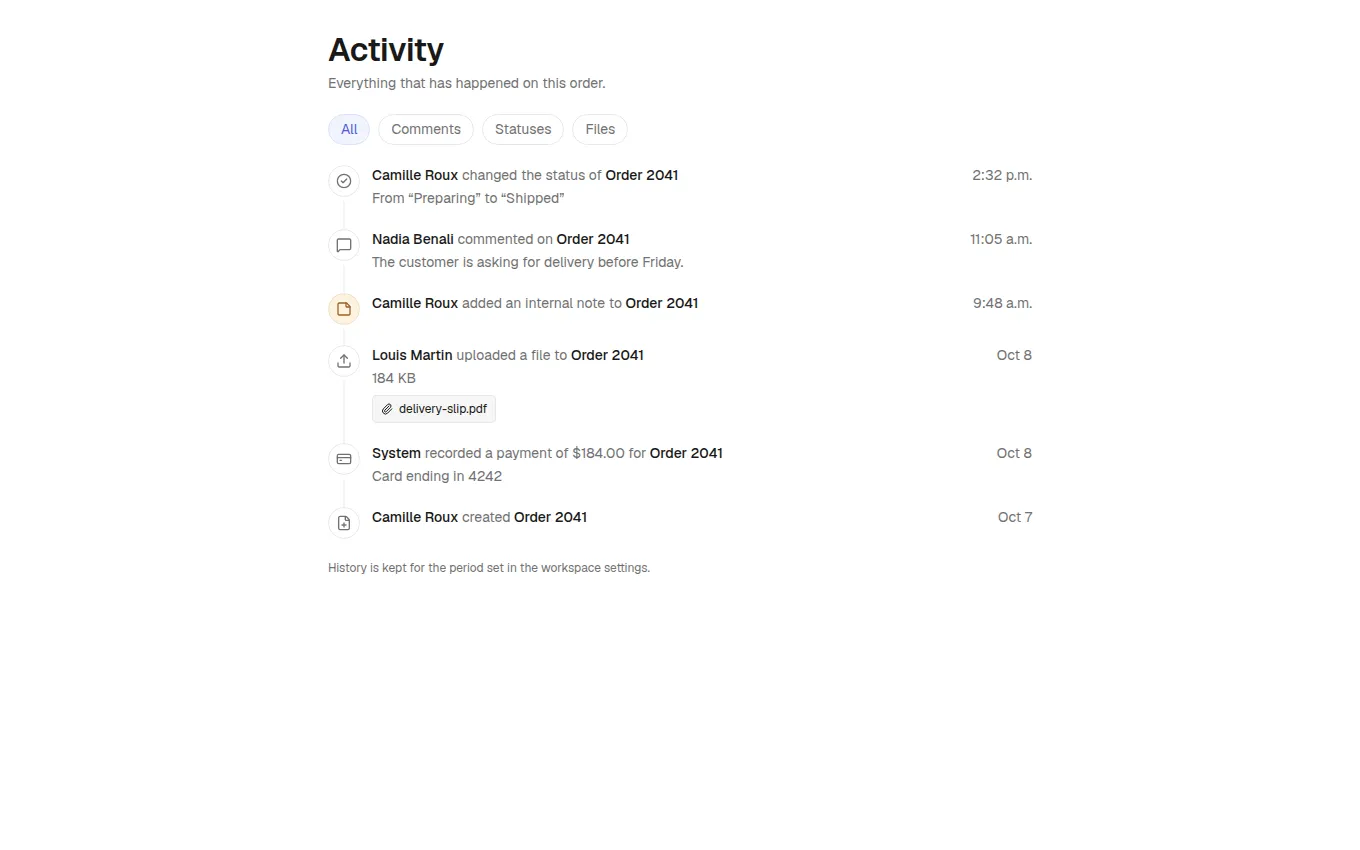Screen dimensions: 1360x850
Task: Click the upload icon beside Louis Martin
Action: 344,361
